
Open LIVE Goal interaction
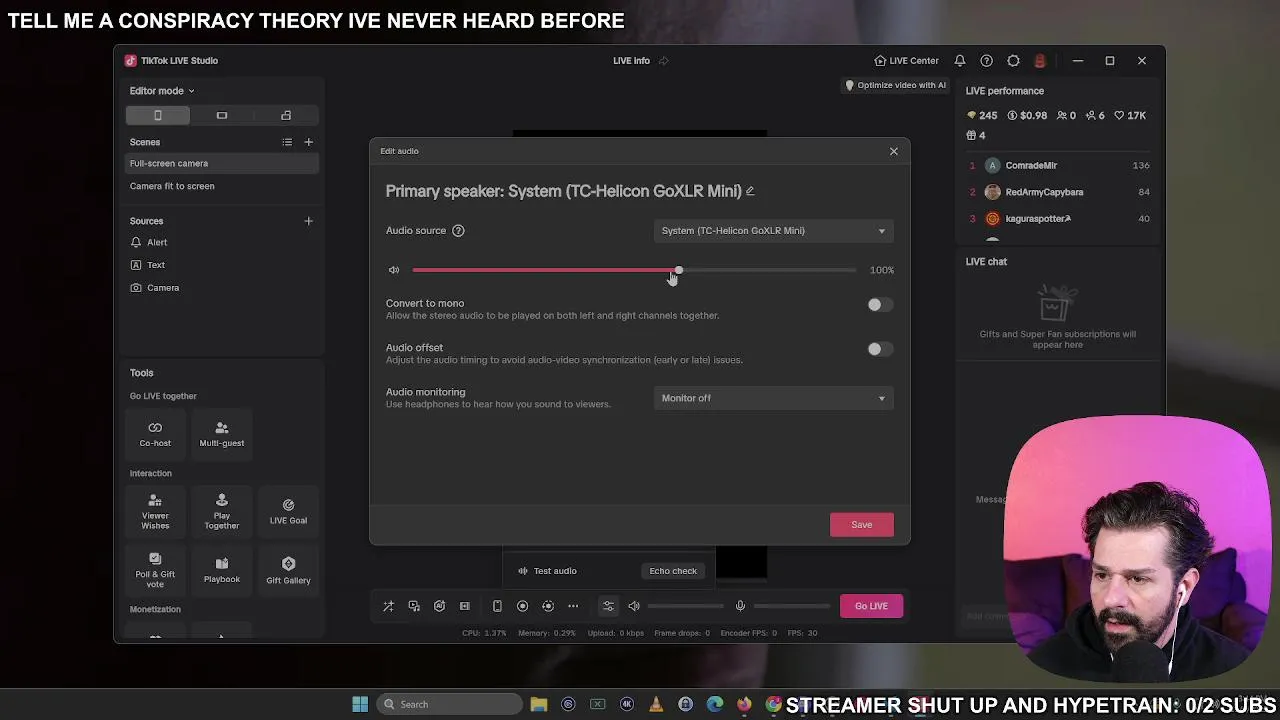pyautogui.click(x=288, y=511)
